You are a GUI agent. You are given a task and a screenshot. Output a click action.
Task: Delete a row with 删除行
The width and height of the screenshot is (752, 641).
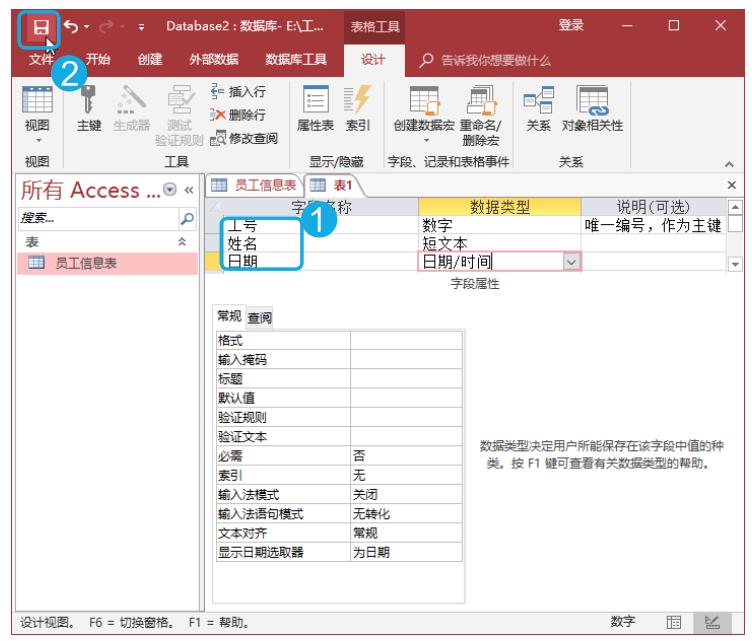point(239,115)
